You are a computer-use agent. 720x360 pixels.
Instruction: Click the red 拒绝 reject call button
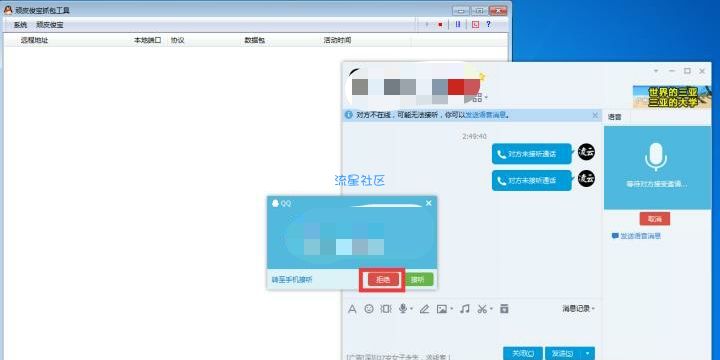pos(383,280)
